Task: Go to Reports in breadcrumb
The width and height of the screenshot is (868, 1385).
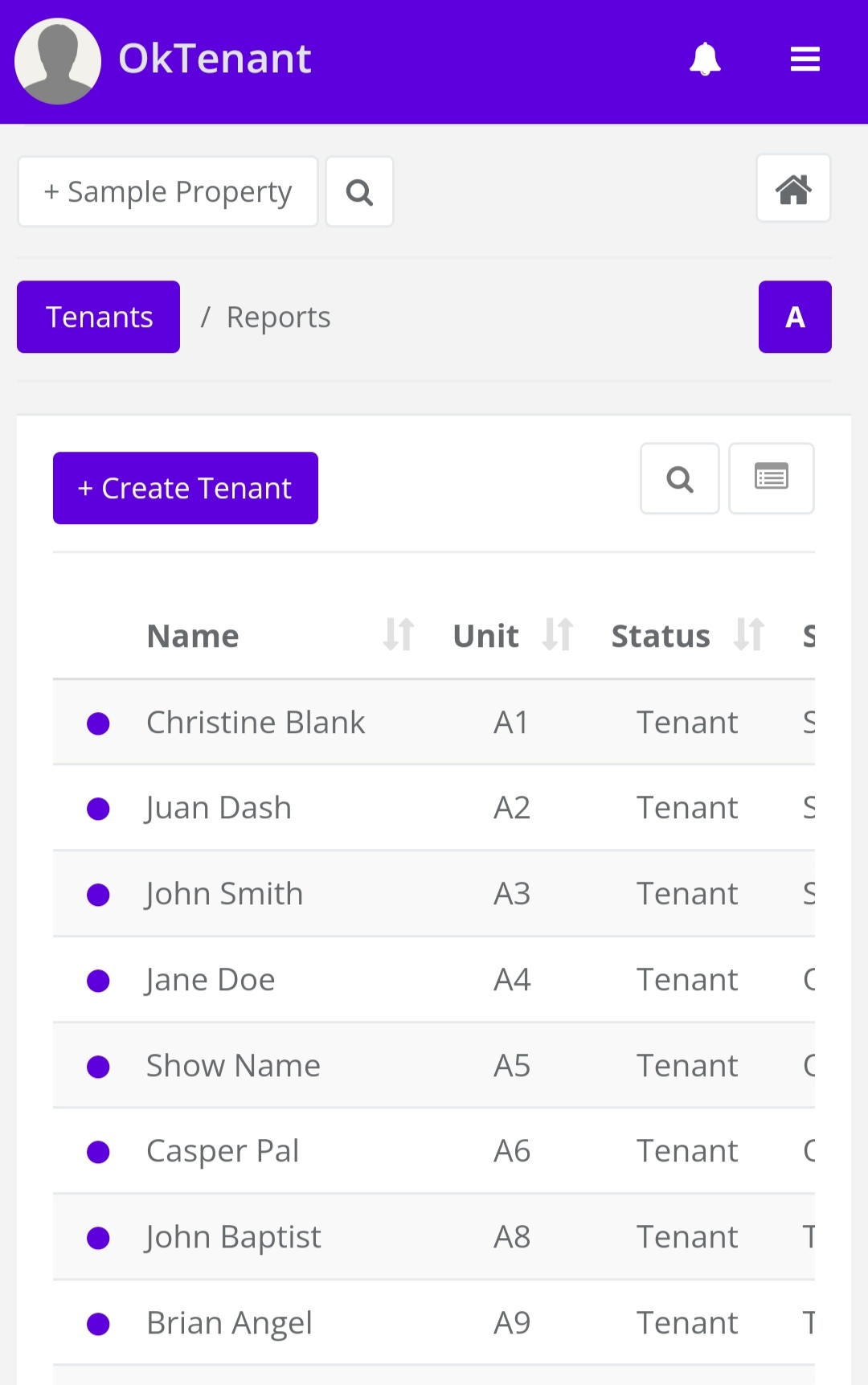Action: click(278, 318)
